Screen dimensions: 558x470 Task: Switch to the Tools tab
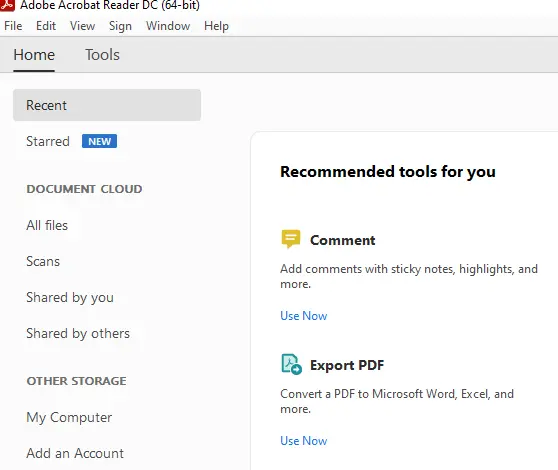(x=102, y=55)
